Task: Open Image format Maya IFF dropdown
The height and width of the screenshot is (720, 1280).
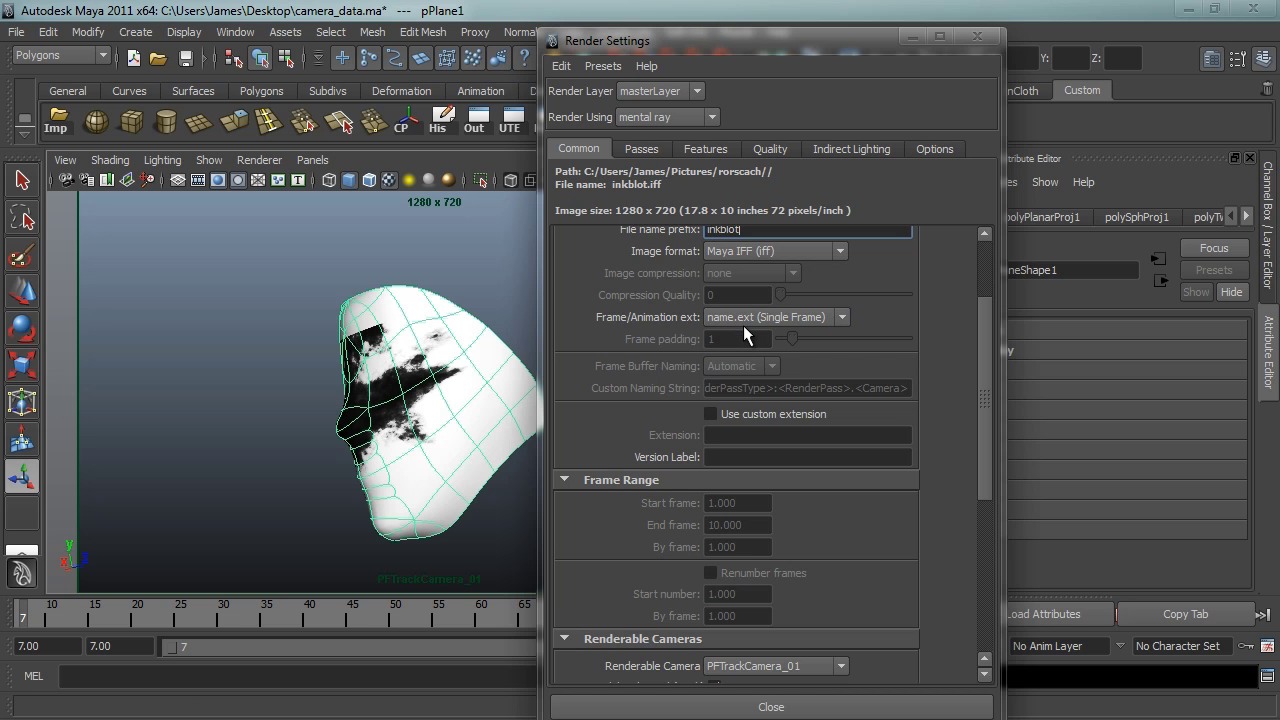Action: 775,251
